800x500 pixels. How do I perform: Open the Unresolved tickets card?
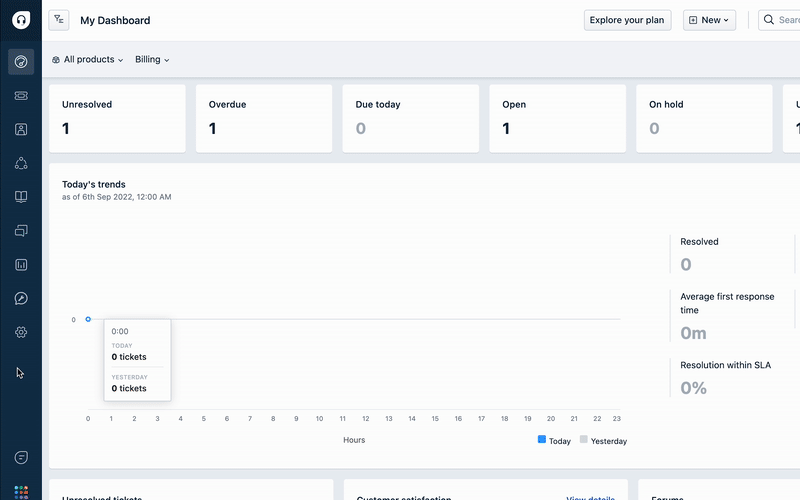(117, 118)
